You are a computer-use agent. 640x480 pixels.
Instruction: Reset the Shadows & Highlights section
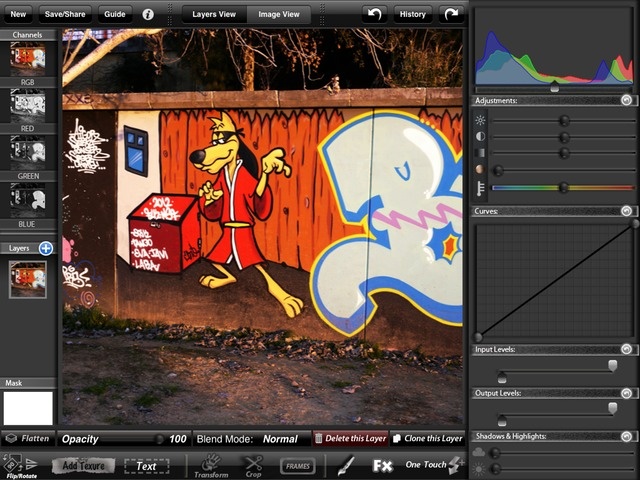(x=627, y=436)
